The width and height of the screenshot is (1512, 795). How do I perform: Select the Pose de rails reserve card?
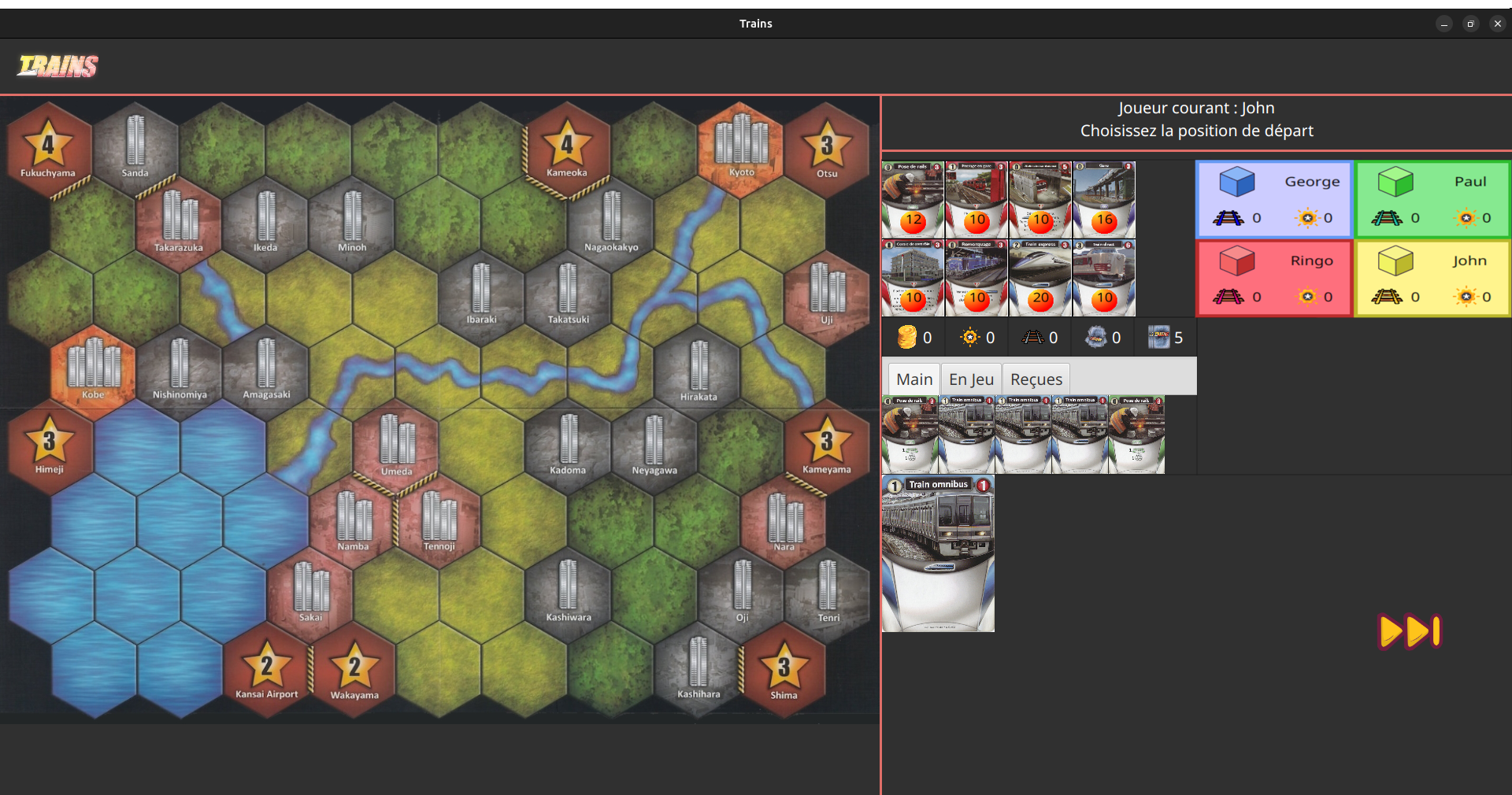click(x=913, y=200)
